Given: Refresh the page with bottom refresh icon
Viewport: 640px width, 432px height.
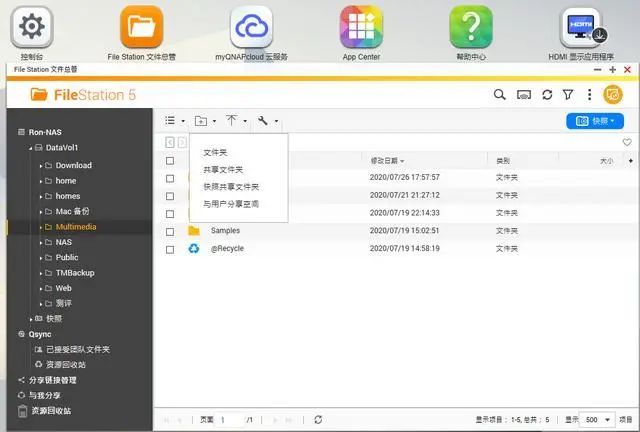Looking at the screenshot, I should pos(318,419).
